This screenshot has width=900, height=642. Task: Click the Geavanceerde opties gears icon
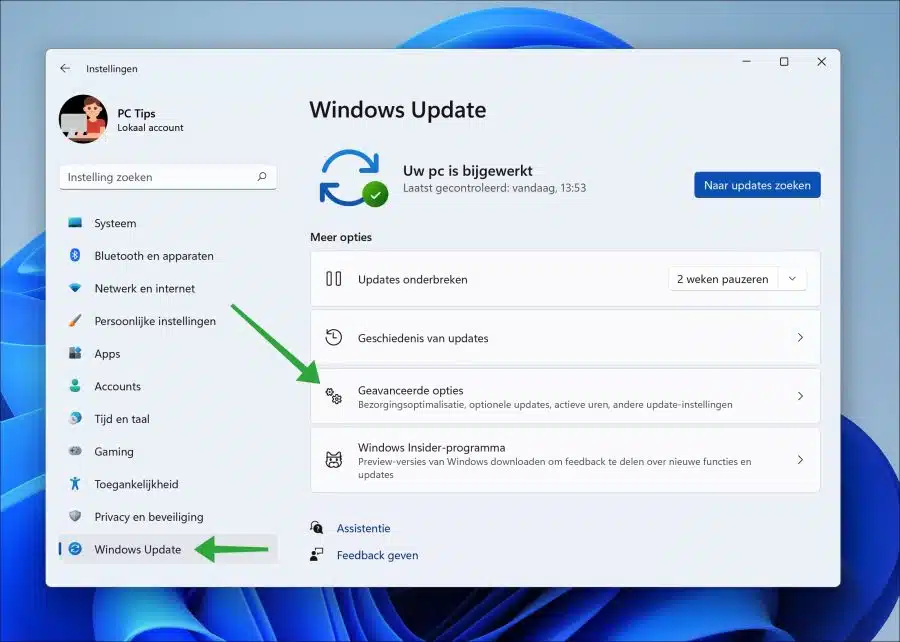pyautogui.click(x=333, y=396)
